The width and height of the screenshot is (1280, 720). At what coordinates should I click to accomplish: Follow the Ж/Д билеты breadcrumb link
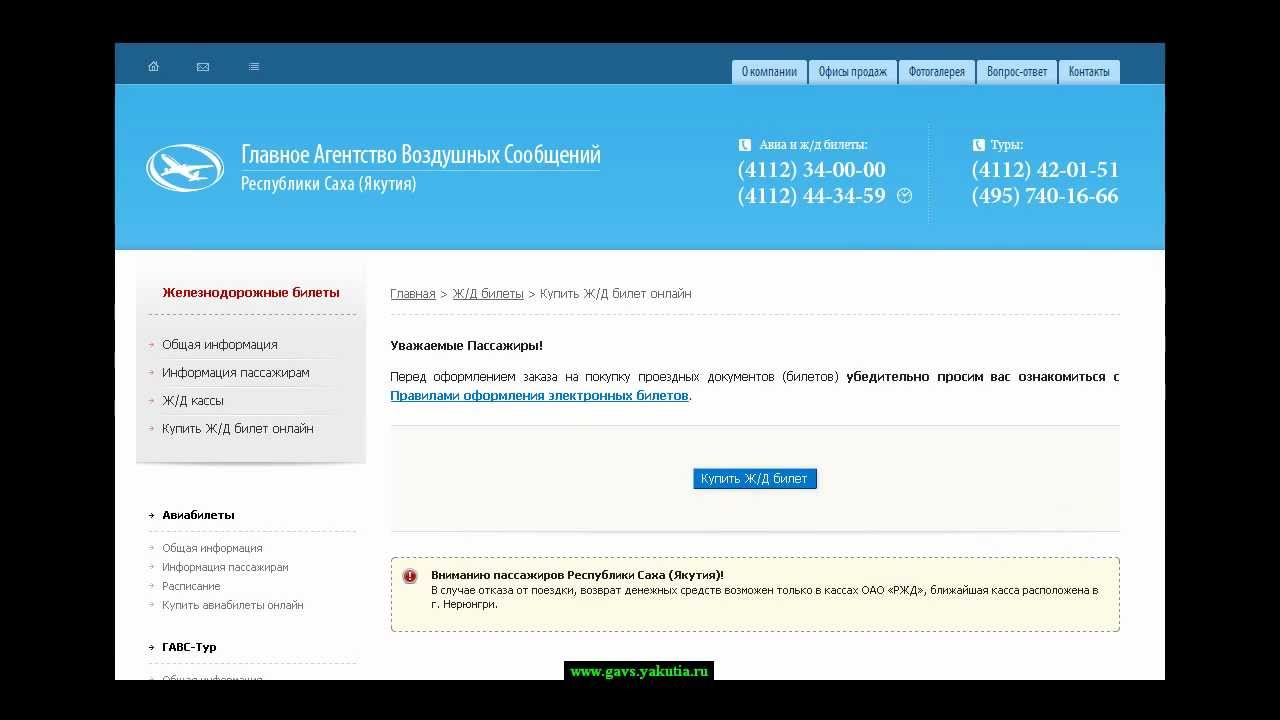click(488, 294)
